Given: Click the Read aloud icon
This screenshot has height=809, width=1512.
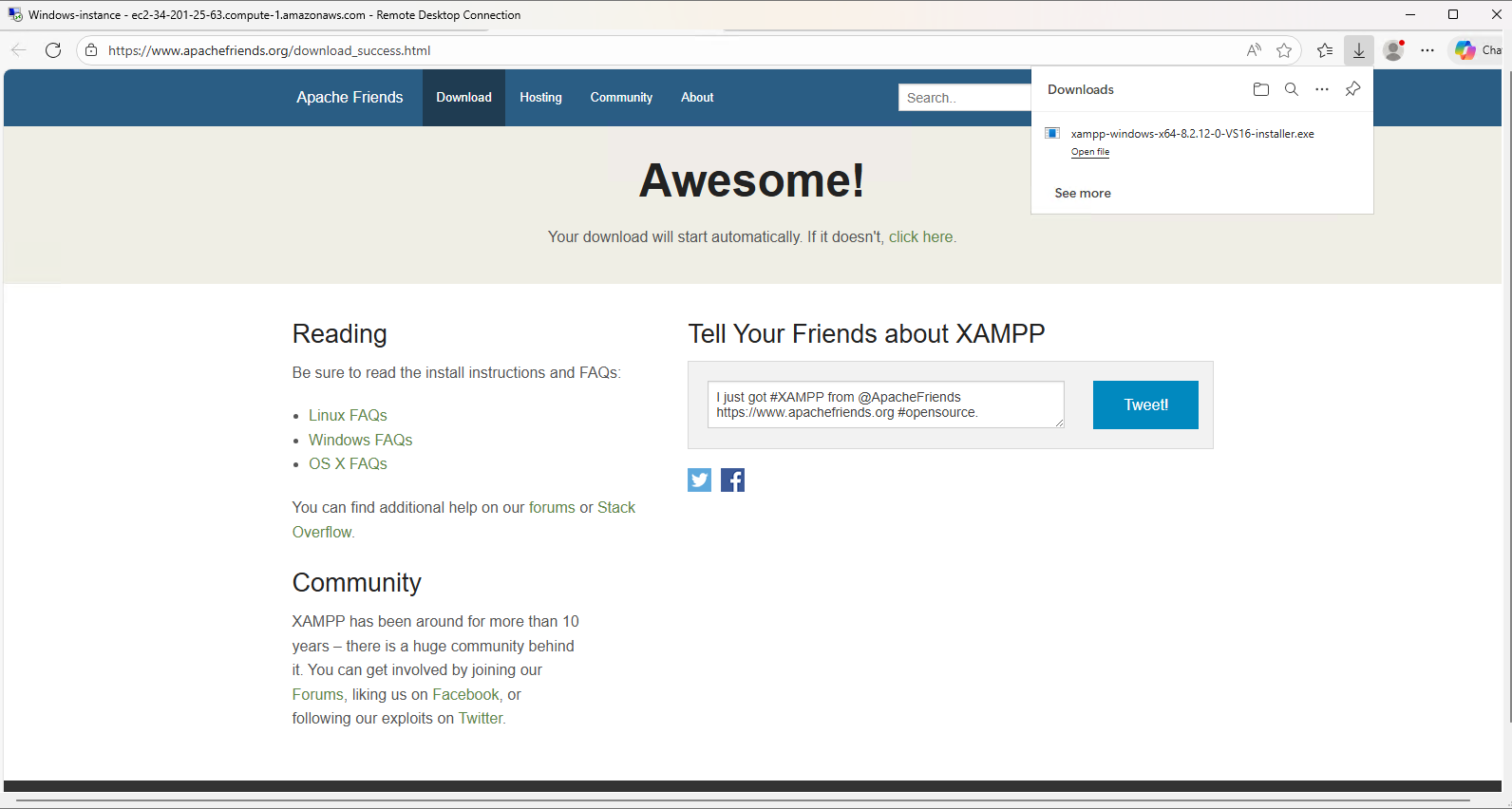Looking at the screenshot, I should point(1254,50).
